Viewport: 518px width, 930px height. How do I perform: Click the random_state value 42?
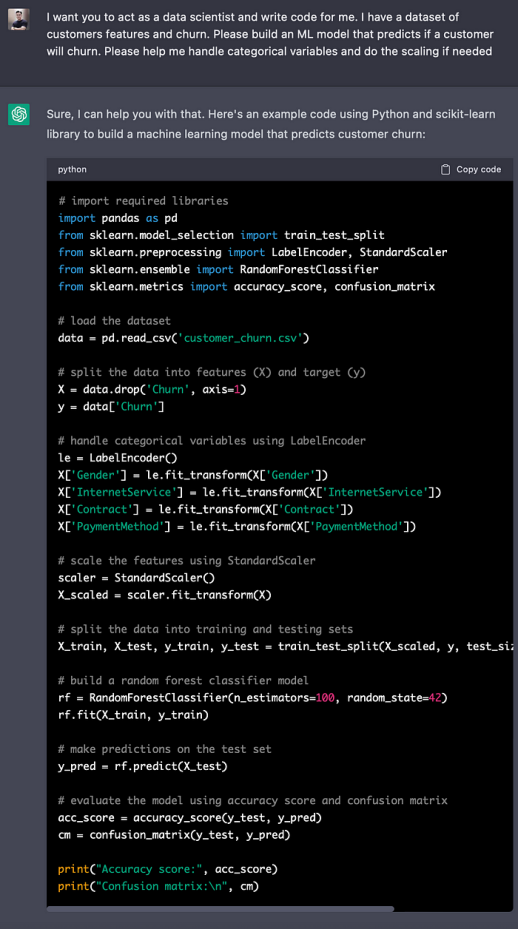click(x=435, y=698)
